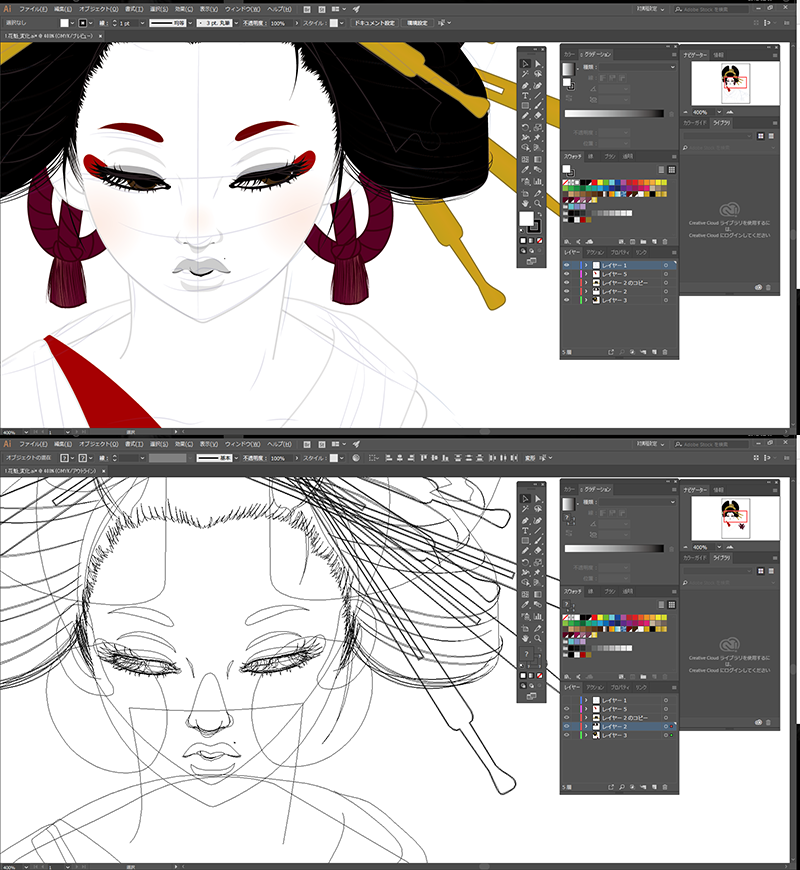Click the opacity 100% field in the top control bar
This screenshot has width=800, height=870.
pyautogui.click(x=280, y=23)
